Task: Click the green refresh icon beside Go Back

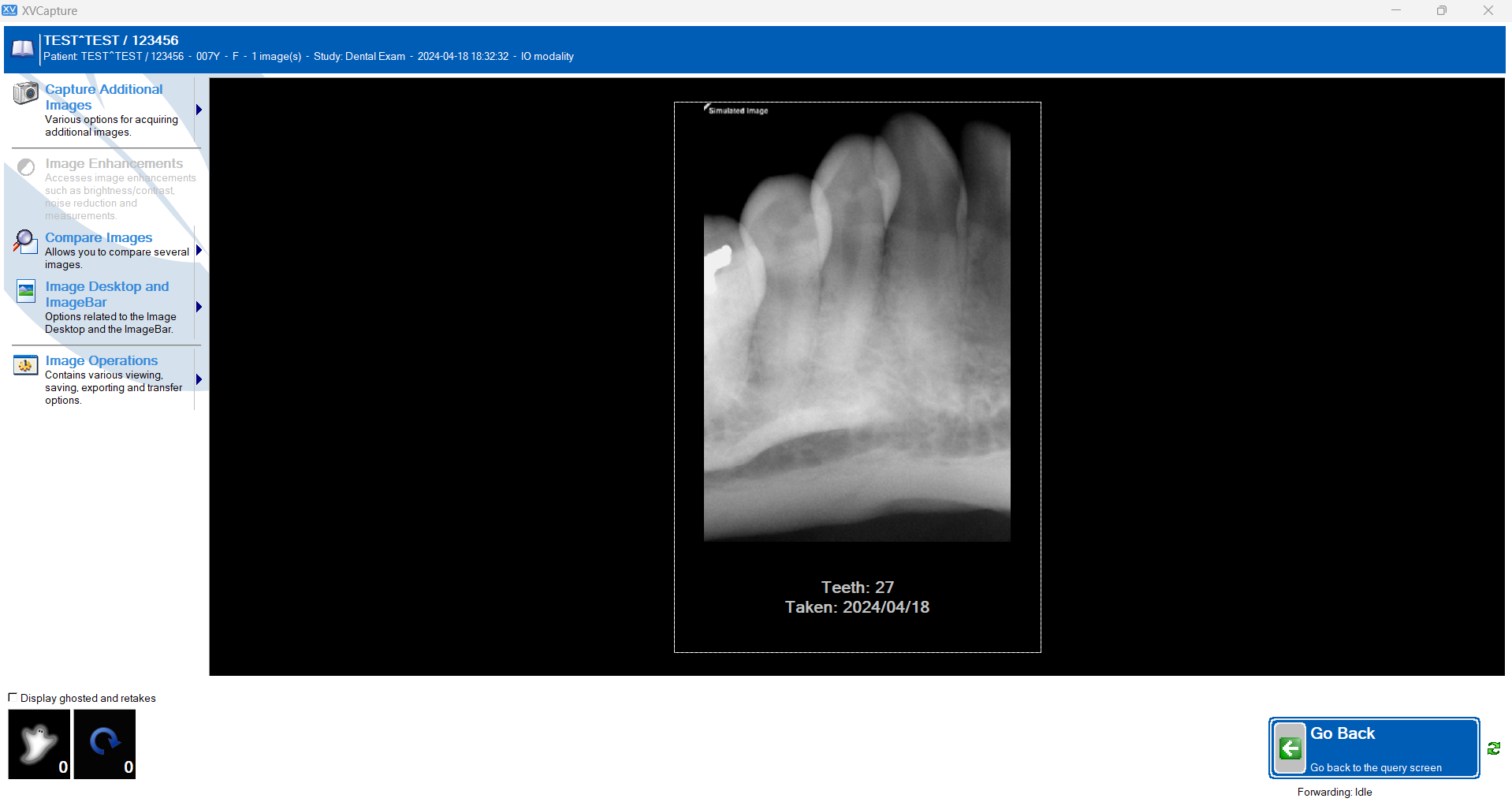Action: (1494, 748)
